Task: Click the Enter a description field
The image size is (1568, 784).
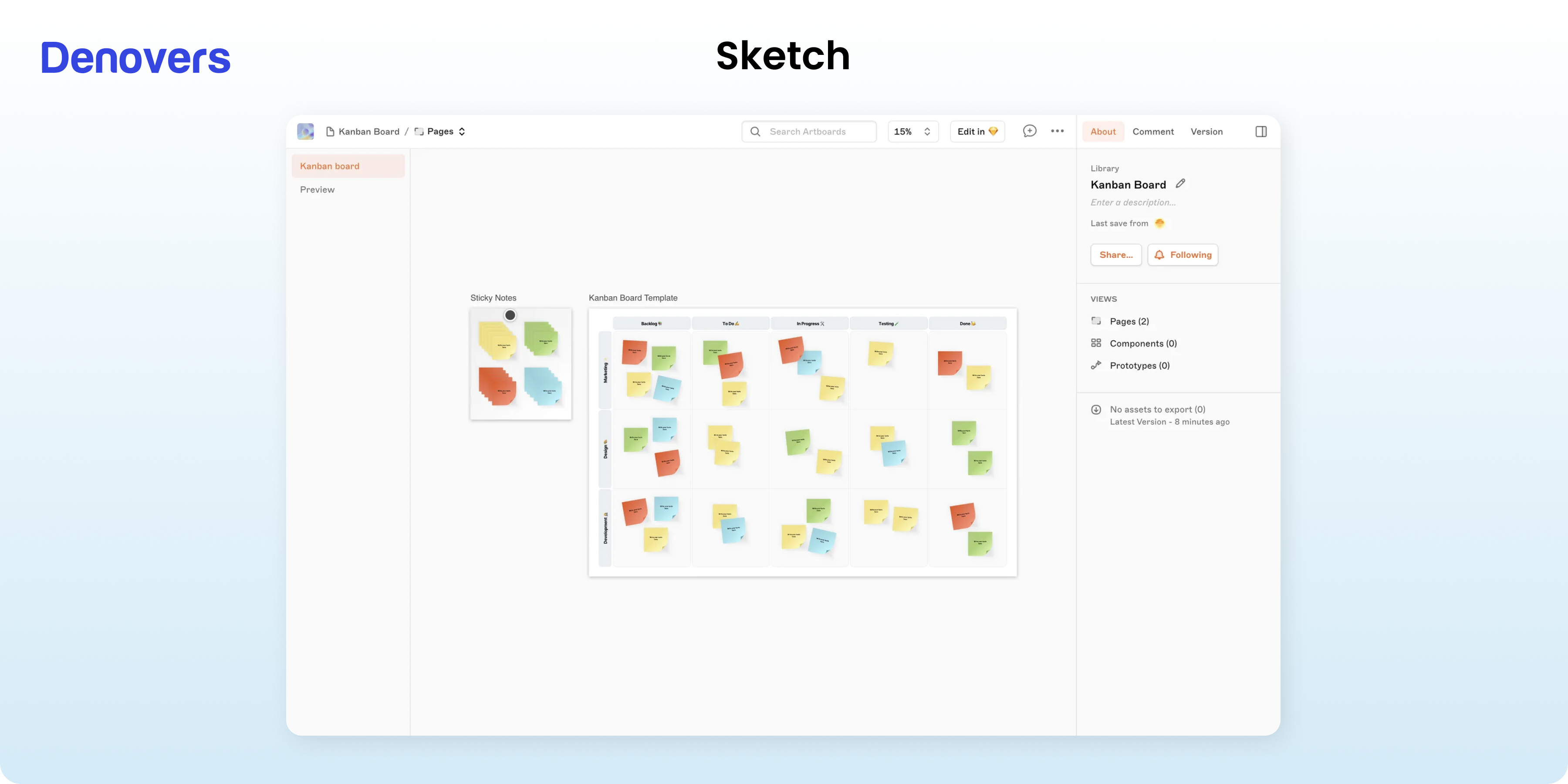Action: pos(1133,203)
